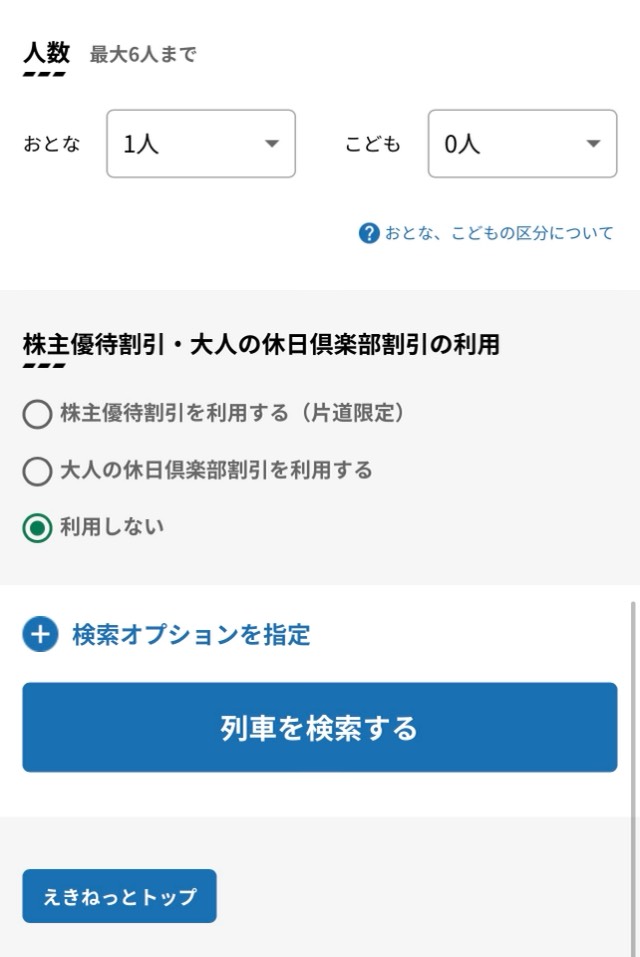The height and width of the screenshot is (957, 640).
Task: Select 株主優待割引を利用する radio button
Action: [37, 414]
